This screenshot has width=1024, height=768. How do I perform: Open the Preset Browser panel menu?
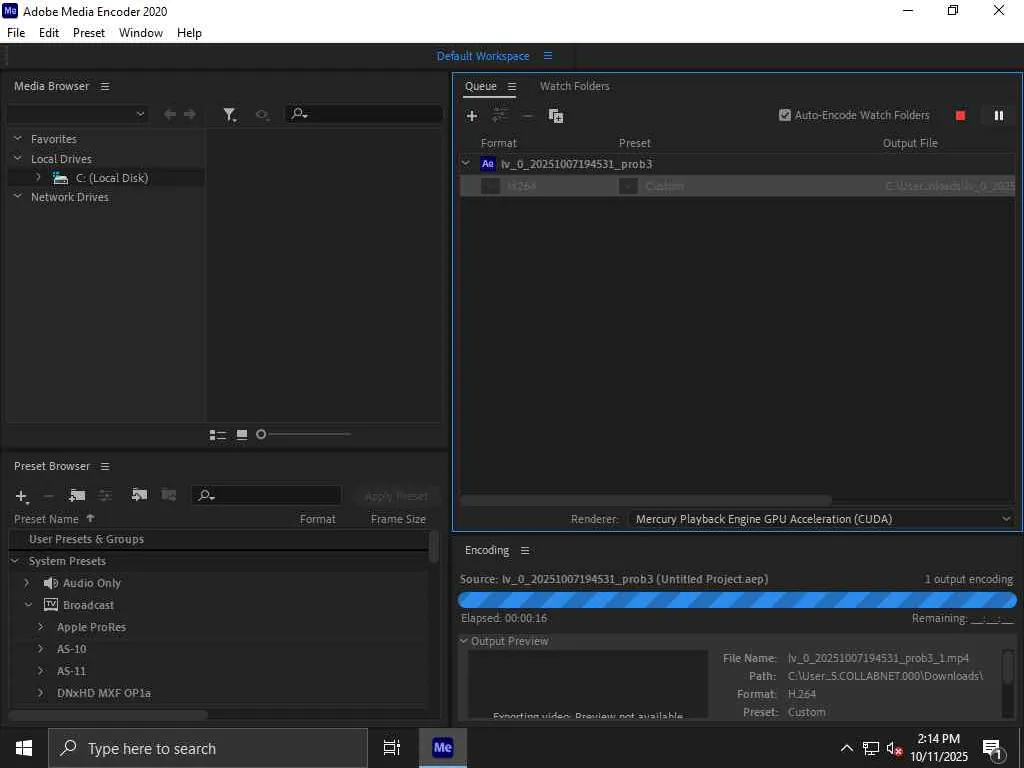[x=105, y=466]
